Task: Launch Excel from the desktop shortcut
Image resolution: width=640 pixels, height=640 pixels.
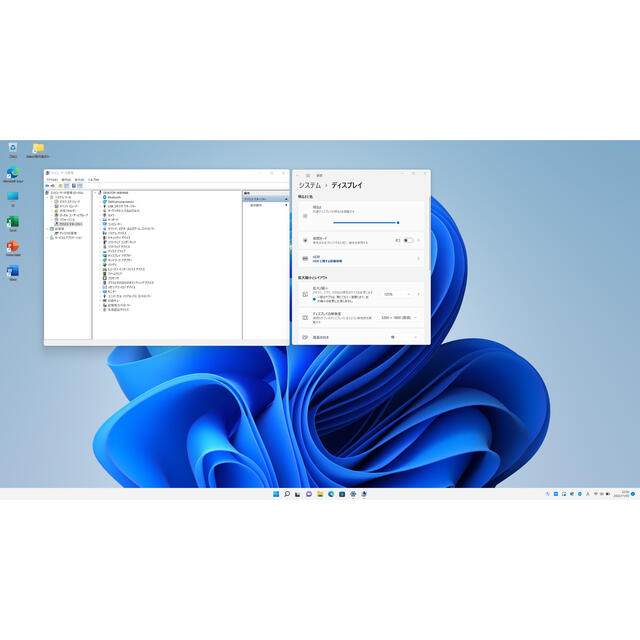Action: (x=13, y=222)
